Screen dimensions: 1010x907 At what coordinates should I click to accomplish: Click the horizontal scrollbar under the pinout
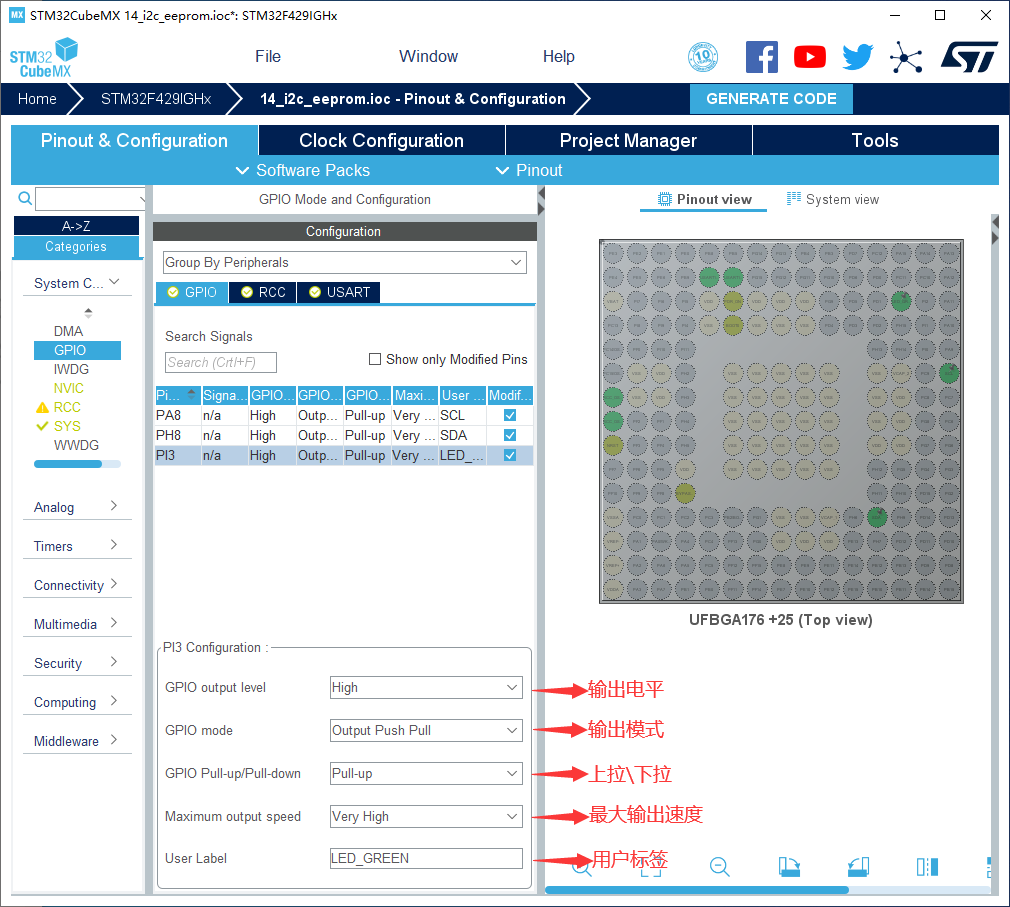tap(697, 890)
